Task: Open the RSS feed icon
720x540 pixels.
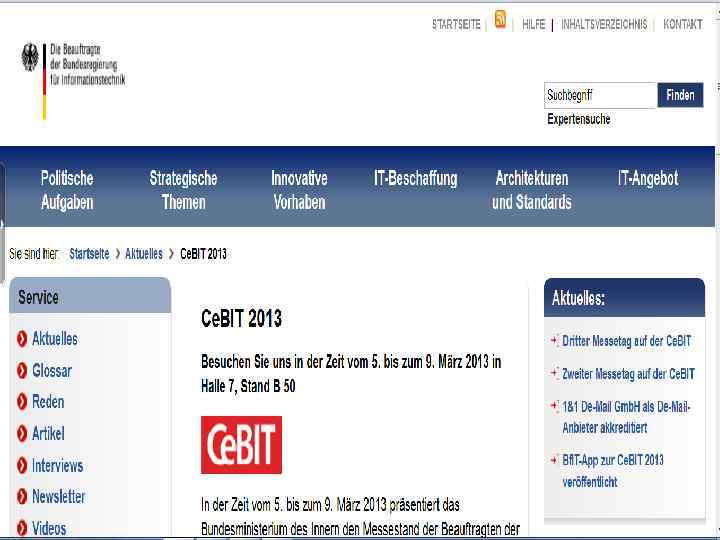Action: click(x=501, y=20)
